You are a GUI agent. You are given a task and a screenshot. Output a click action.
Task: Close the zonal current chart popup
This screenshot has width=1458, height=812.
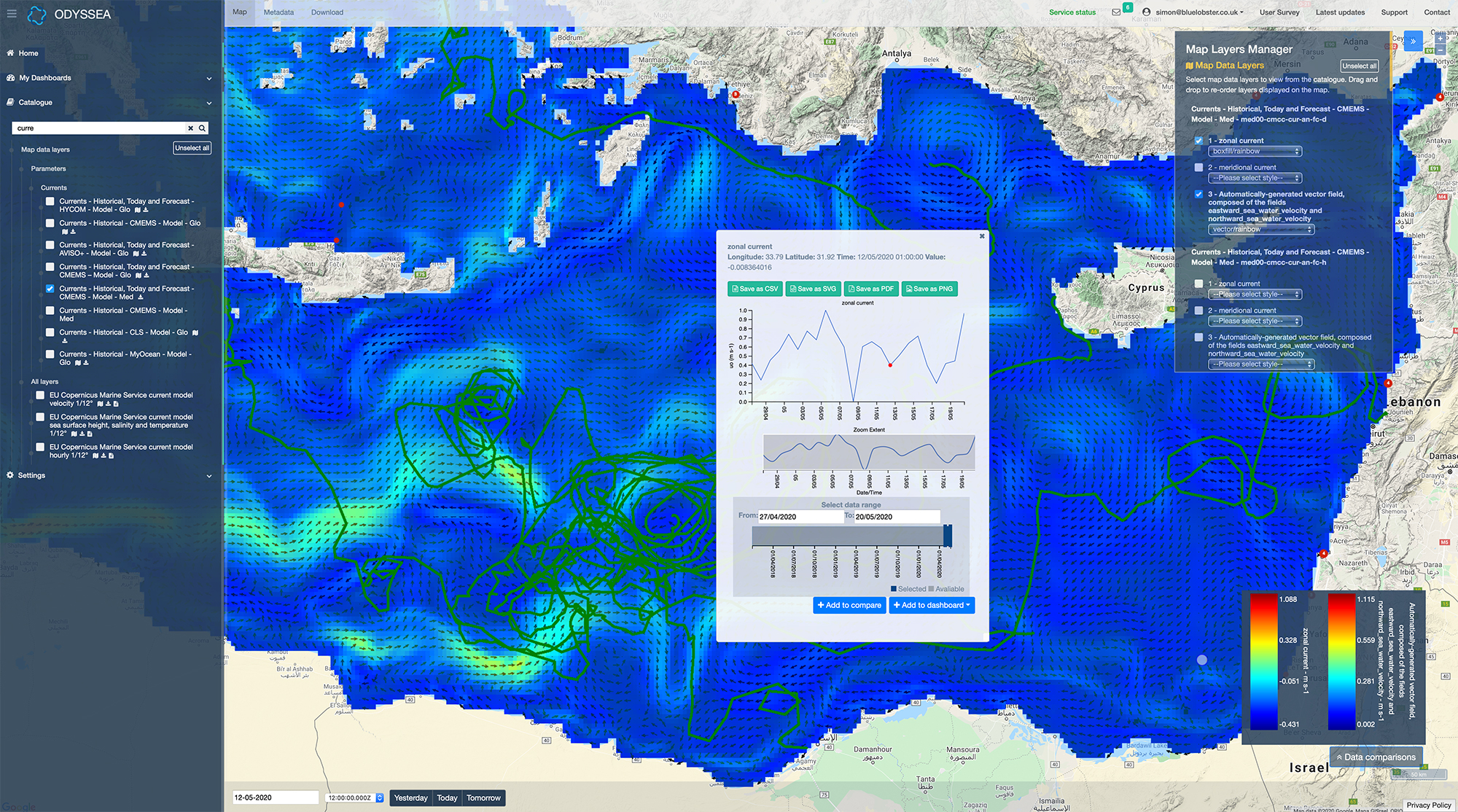(x=982, y=236)
